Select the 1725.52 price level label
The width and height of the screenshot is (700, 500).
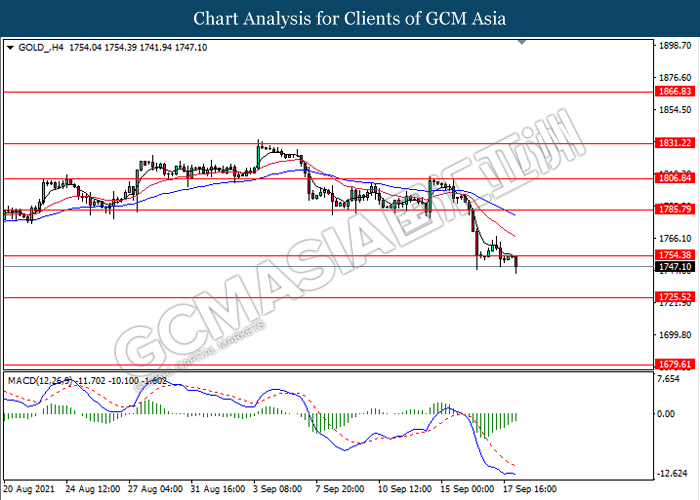pyautogui.click(x=675, y=297)
